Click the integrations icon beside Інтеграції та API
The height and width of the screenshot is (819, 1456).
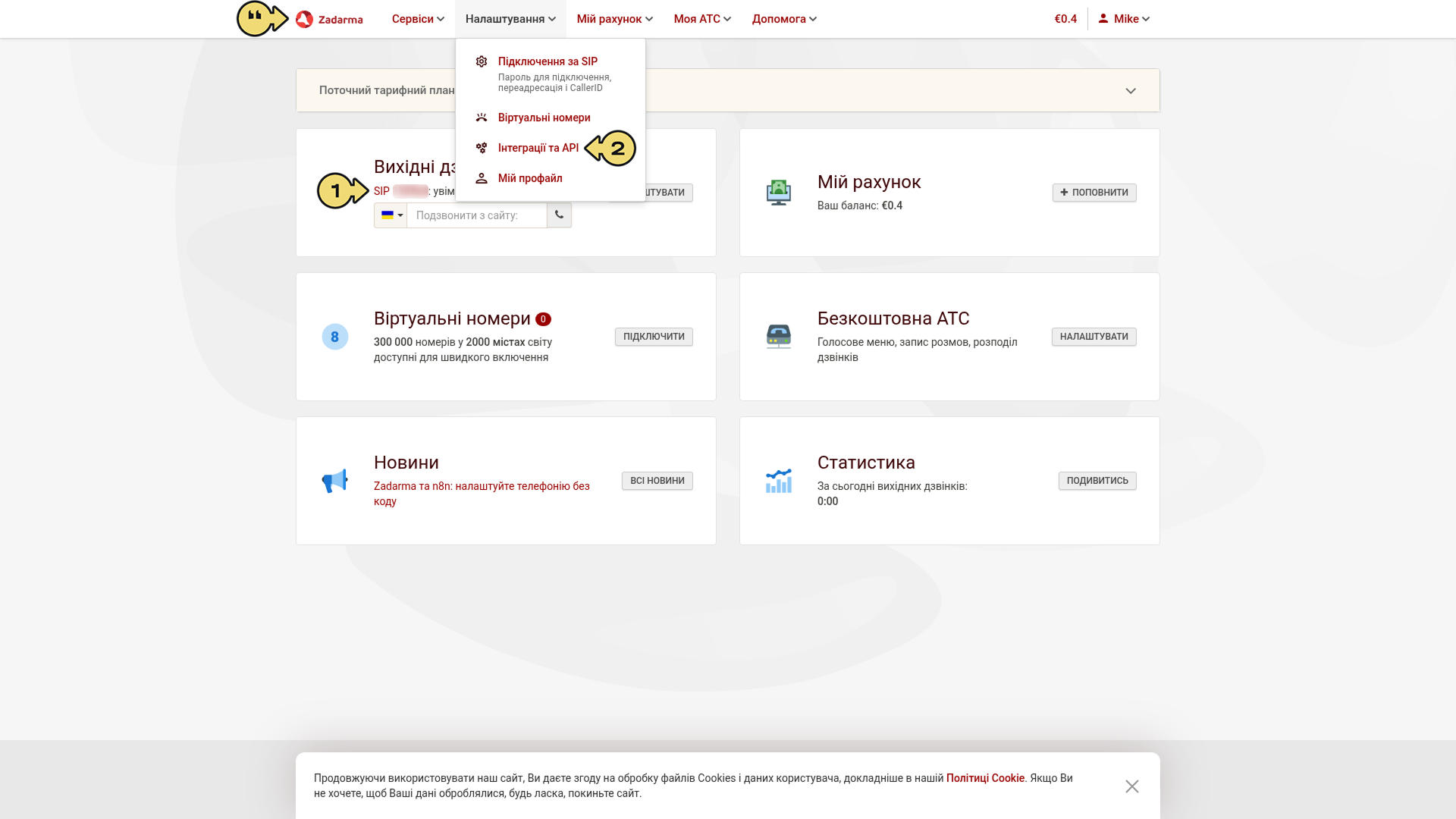482,148
